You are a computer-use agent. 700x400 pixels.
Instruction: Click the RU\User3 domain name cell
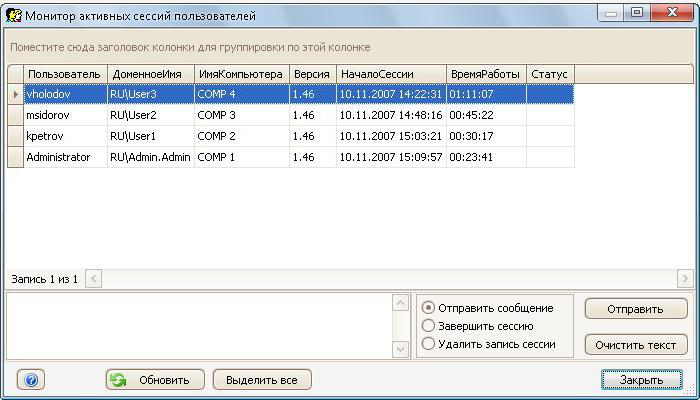click(x=151, y=94)
